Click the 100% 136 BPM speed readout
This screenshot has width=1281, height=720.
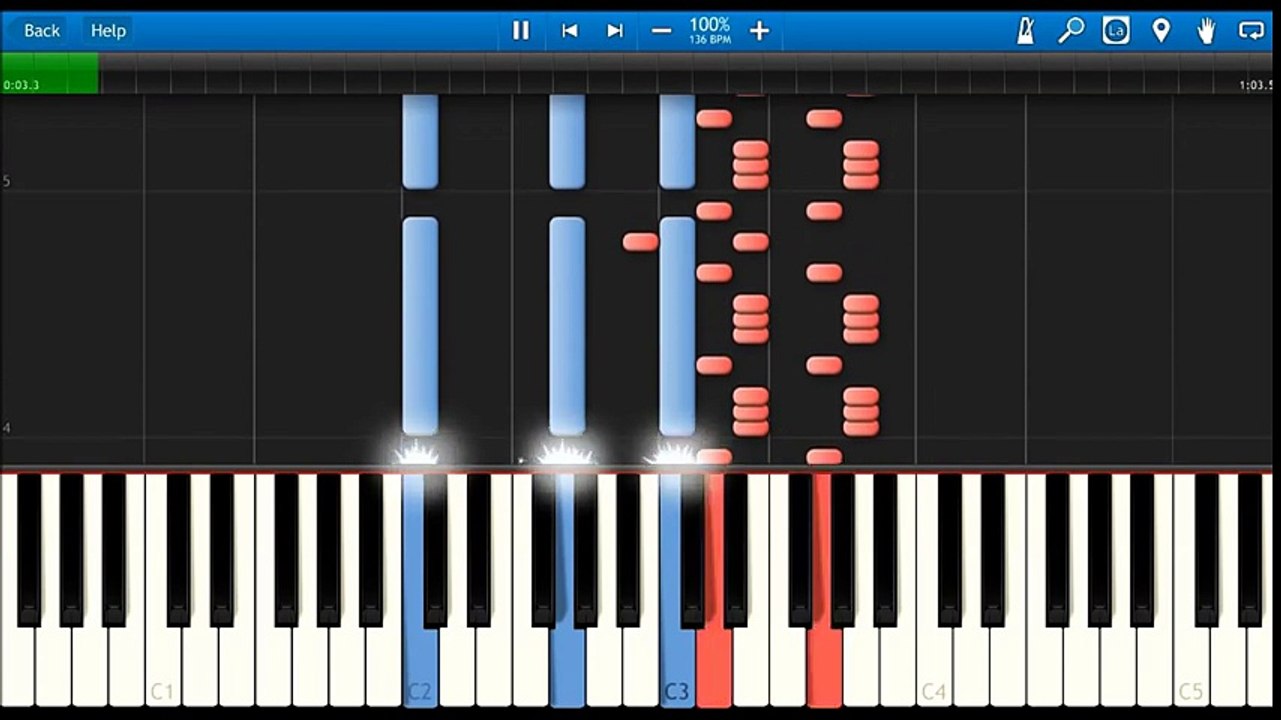coord(710,31)
